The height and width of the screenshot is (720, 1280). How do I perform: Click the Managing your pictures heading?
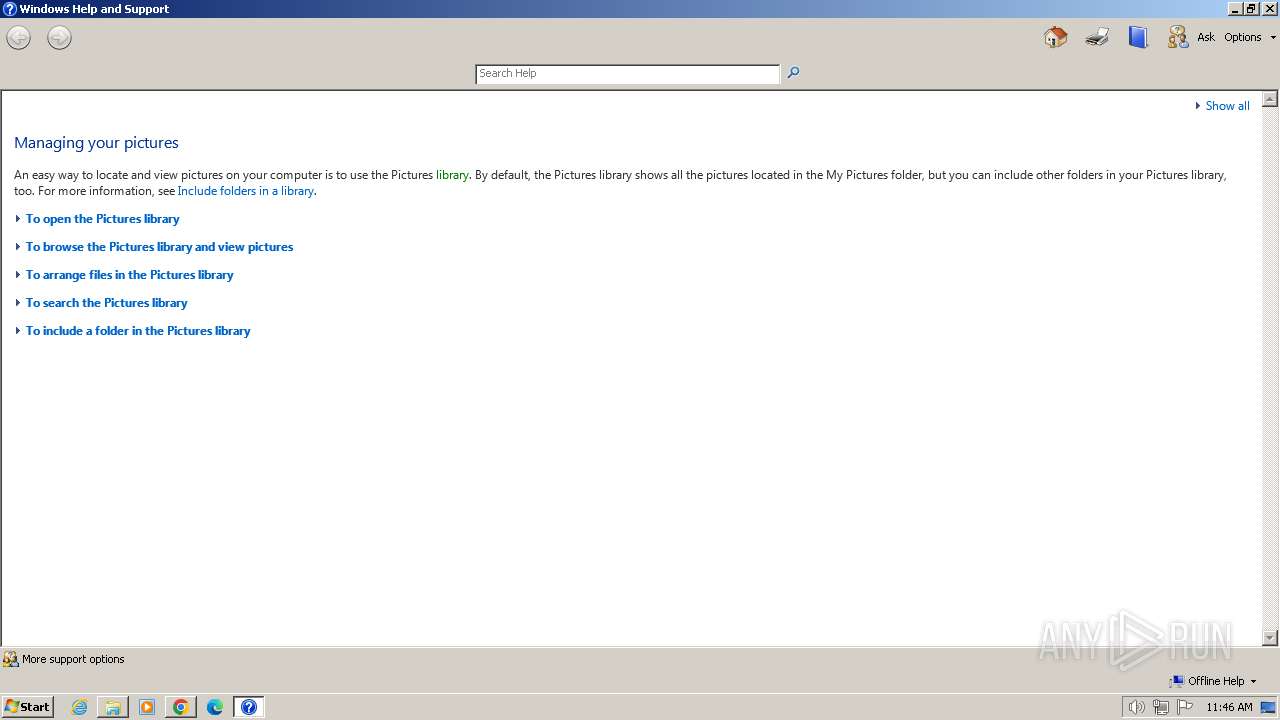pyautogui.click(x=96, y=143)
